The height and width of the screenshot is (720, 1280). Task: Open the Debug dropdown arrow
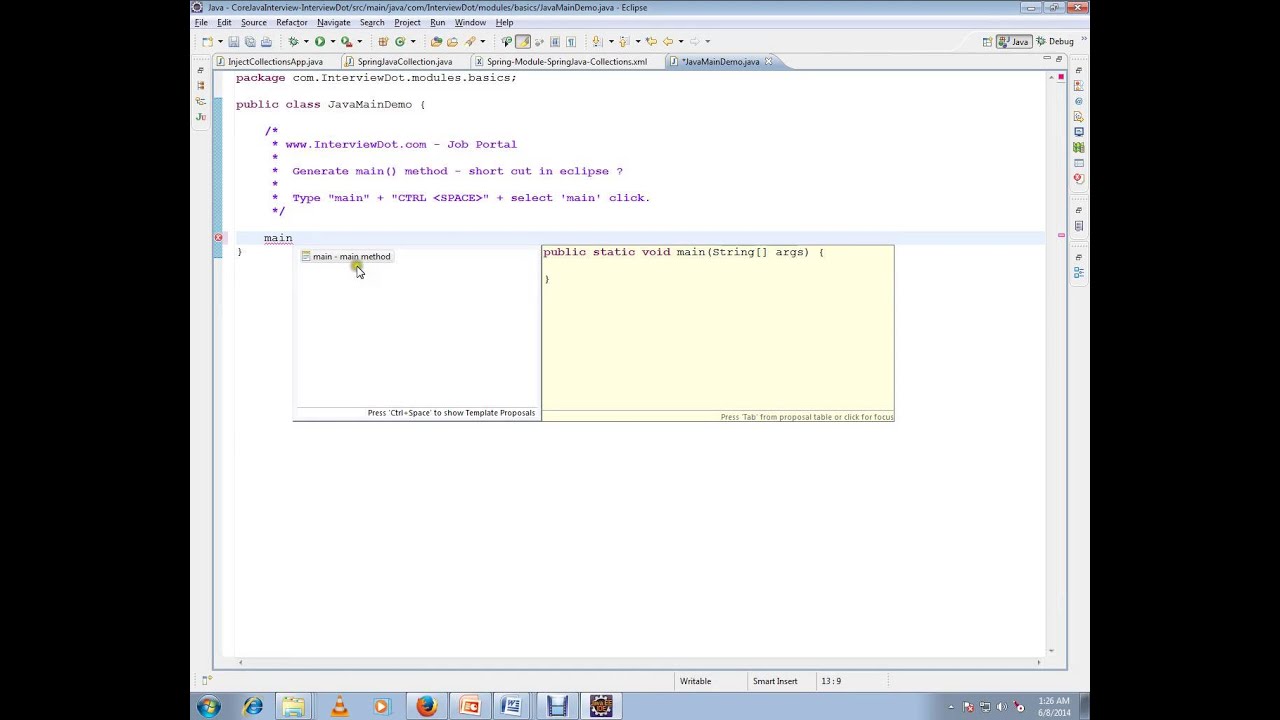point(306,41)
